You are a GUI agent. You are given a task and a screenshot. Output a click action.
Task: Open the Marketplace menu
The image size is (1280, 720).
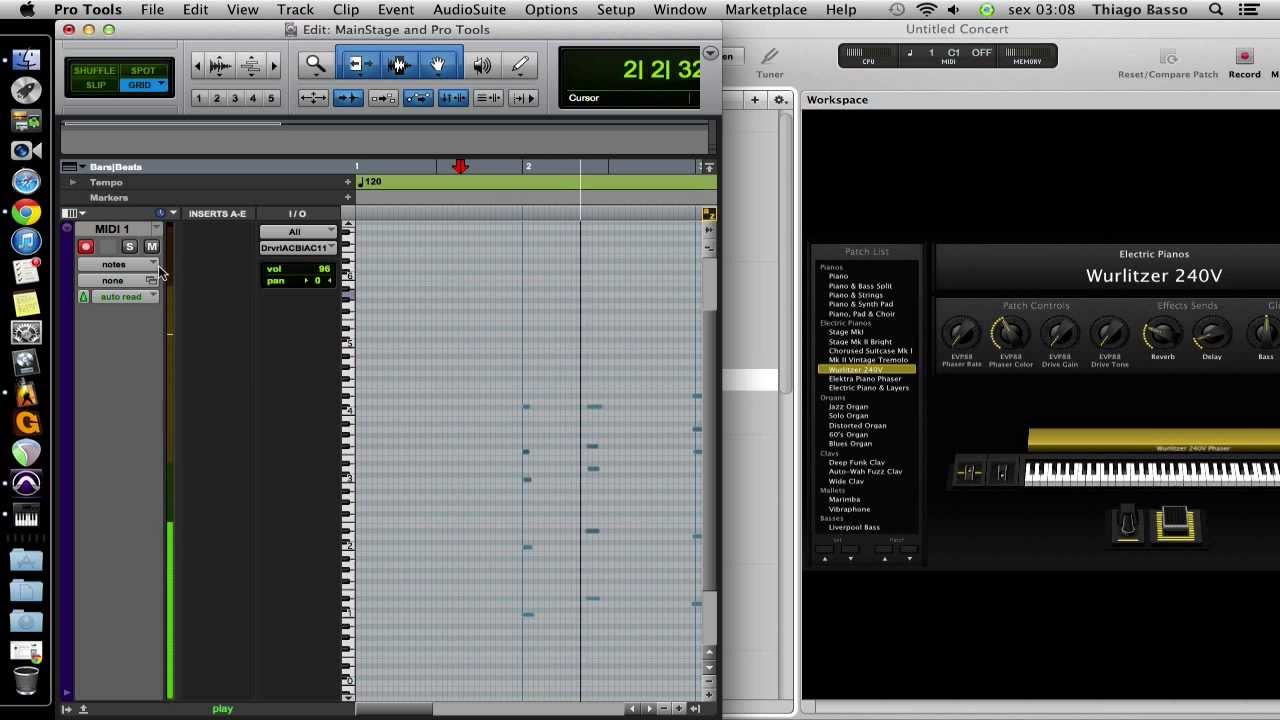(766, 10)
